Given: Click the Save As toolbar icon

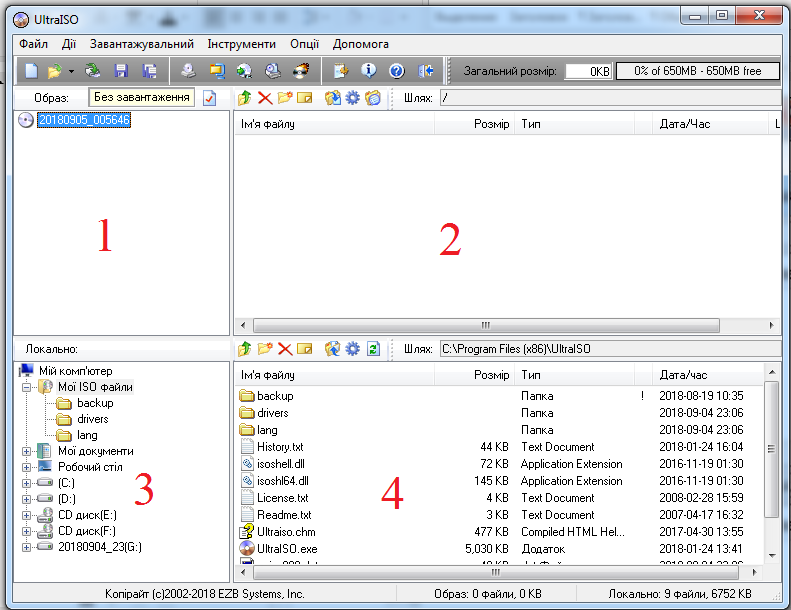Looking at the screenshot, I should point(149,71).
